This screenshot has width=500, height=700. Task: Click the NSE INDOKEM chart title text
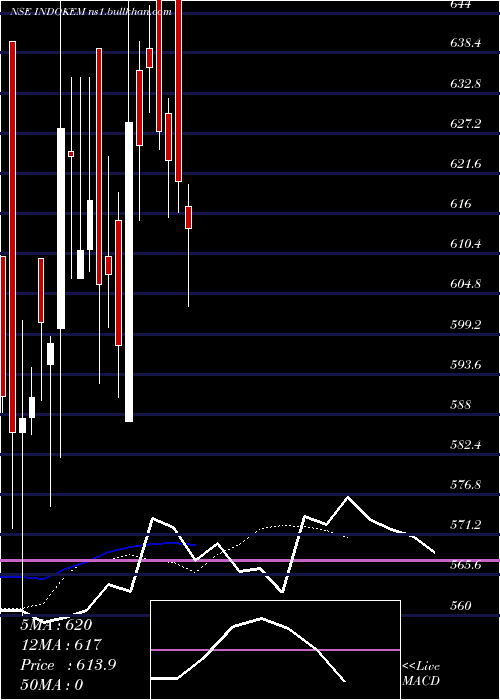(x=91, y=12)
